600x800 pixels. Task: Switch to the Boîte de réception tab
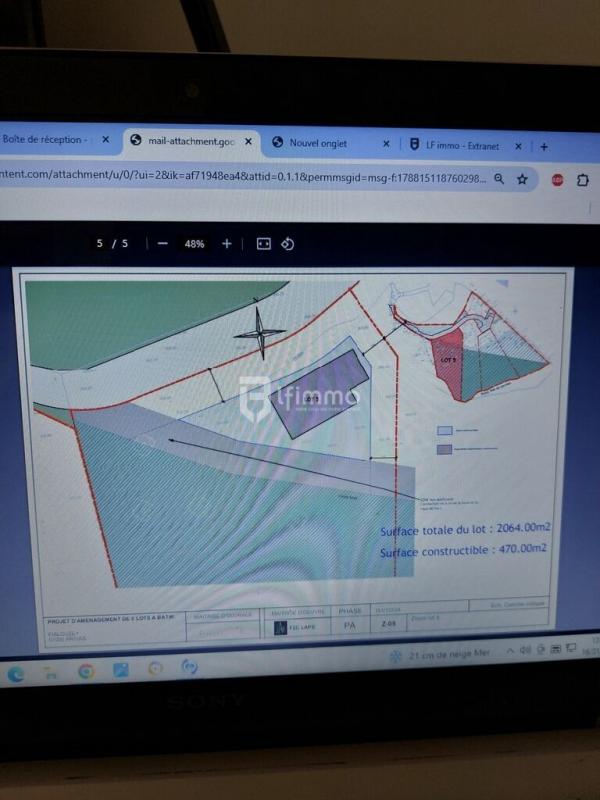point(45,140)
